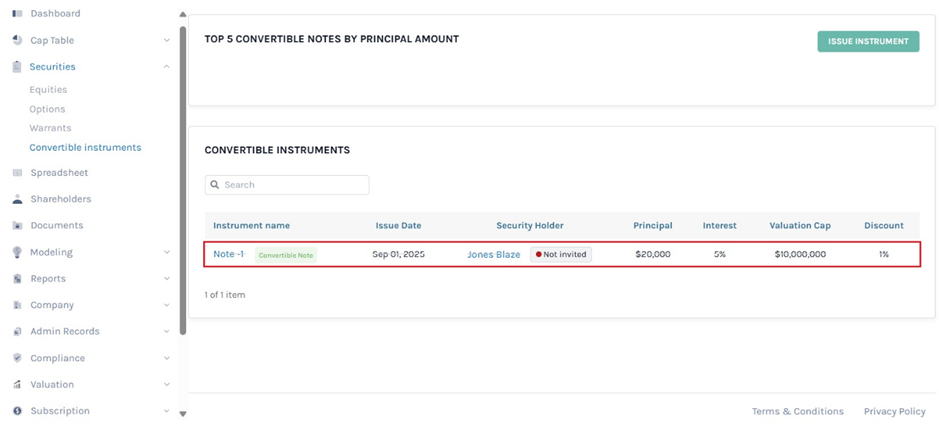
Task: Click the Documents icon in sidebar
Action: pos(17,226)
